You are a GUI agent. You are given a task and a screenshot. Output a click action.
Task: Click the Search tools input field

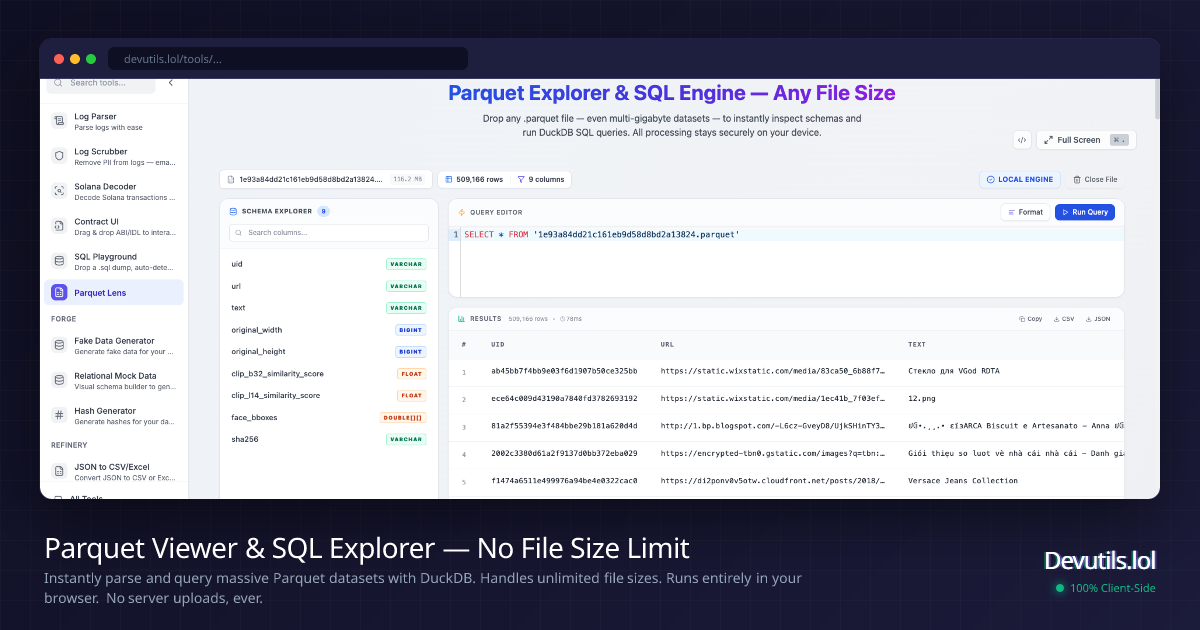pyautogui.click(x=101, y=83)
